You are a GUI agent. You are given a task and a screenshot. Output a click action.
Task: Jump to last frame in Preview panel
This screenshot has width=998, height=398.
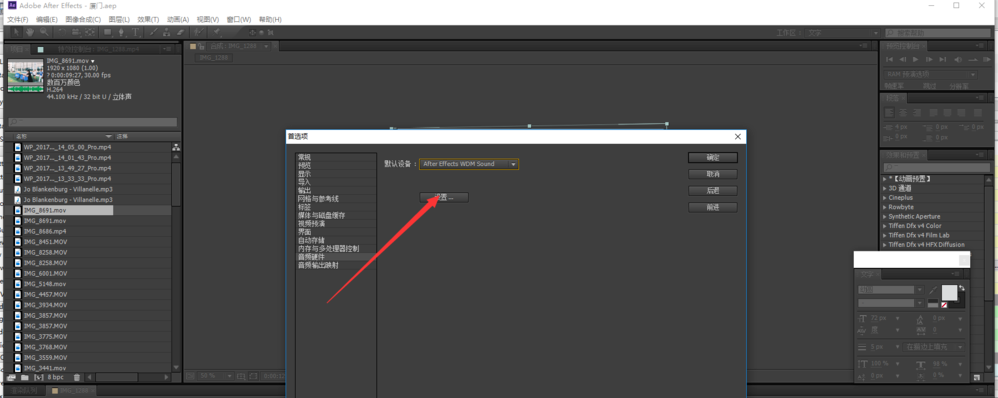[x=943, y=59]
